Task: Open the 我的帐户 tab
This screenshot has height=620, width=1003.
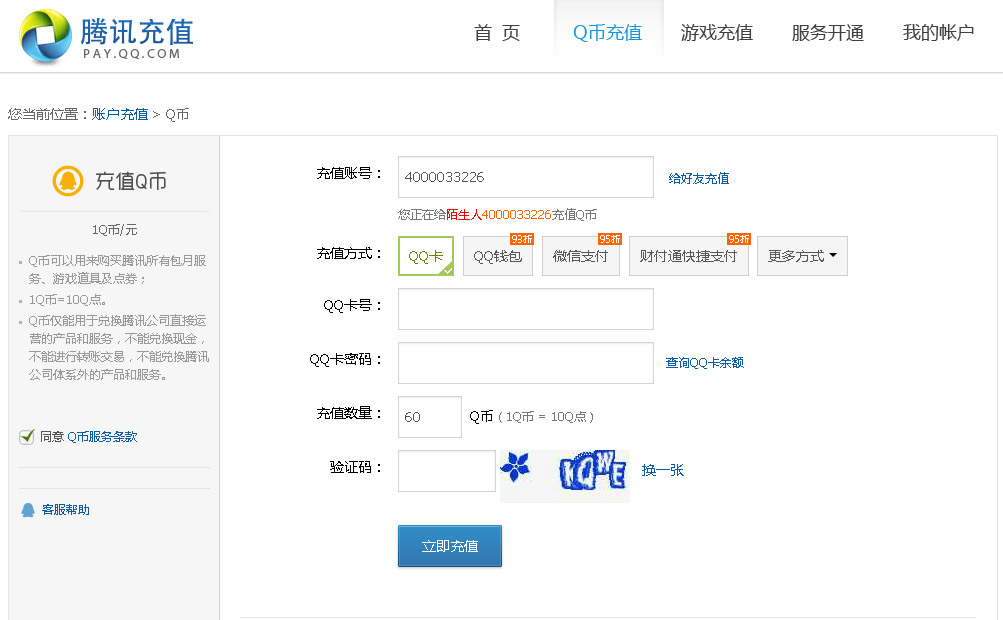Action: point(938,33)
